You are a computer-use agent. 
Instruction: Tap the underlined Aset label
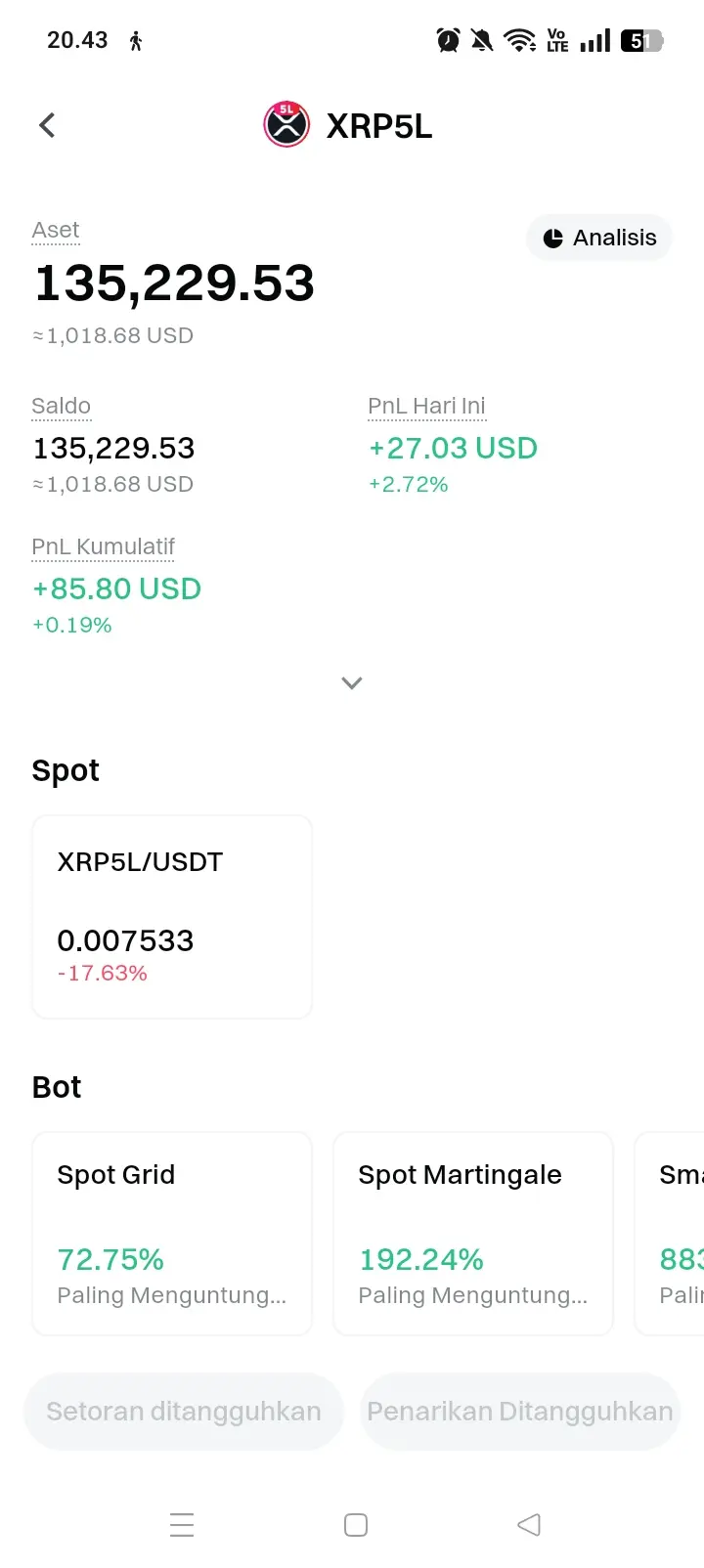click(56, 230)
